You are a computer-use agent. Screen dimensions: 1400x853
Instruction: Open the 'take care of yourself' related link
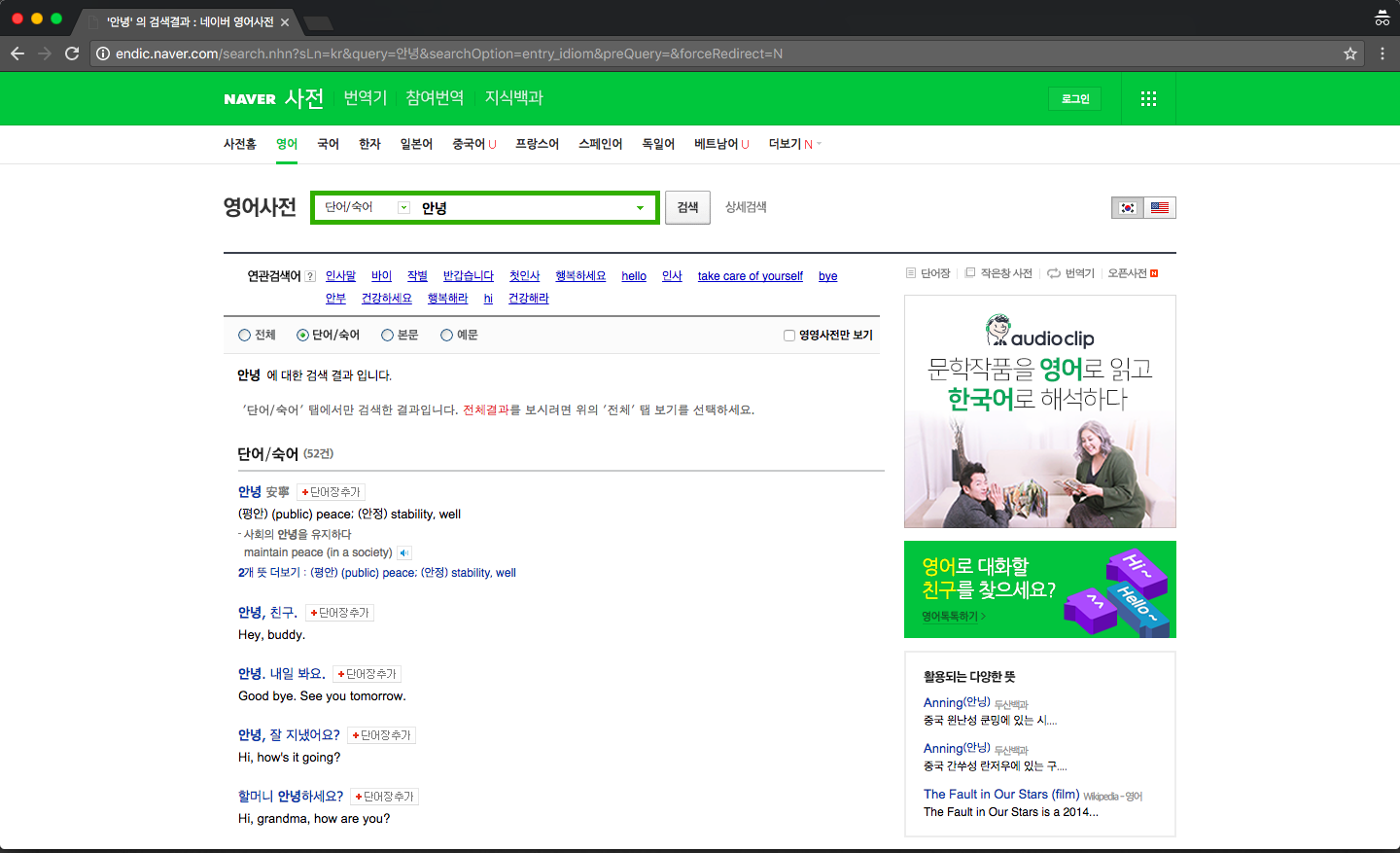coord(751,276)
